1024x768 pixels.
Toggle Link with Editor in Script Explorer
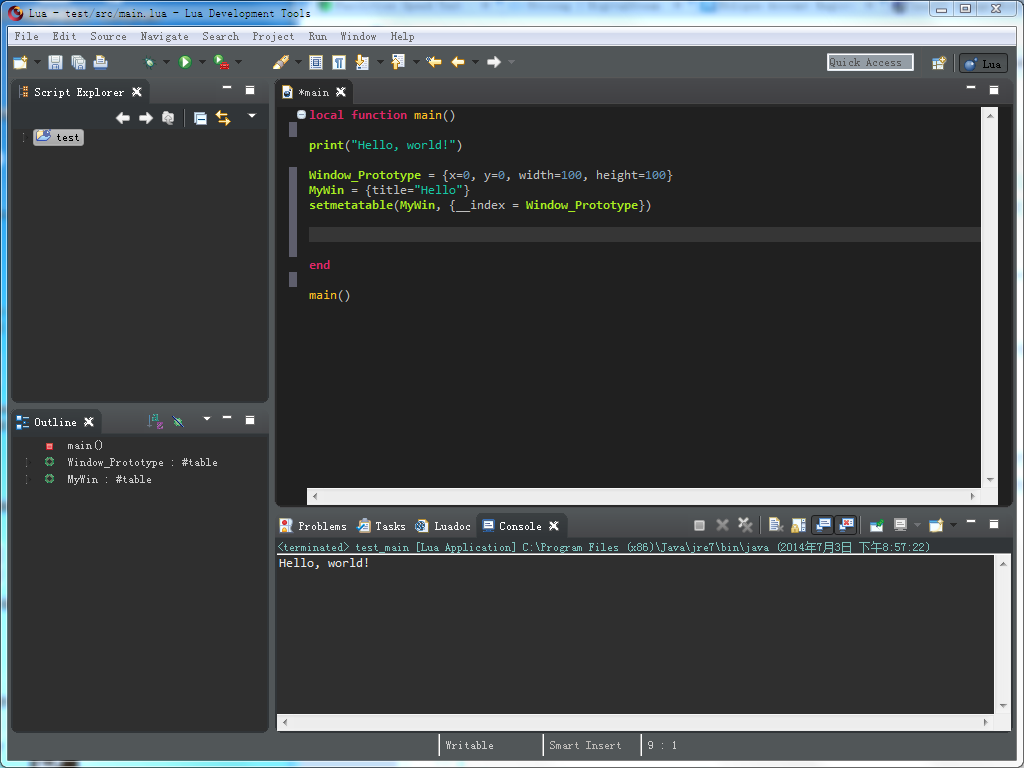point(223,118)
